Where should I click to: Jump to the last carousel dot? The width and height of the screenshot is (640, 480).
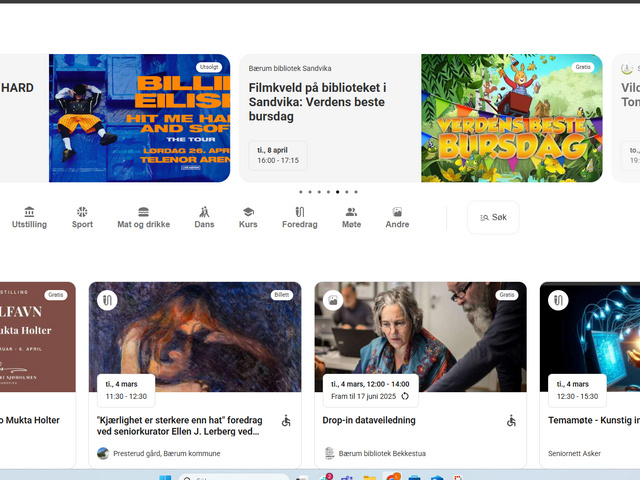(356, 191)
